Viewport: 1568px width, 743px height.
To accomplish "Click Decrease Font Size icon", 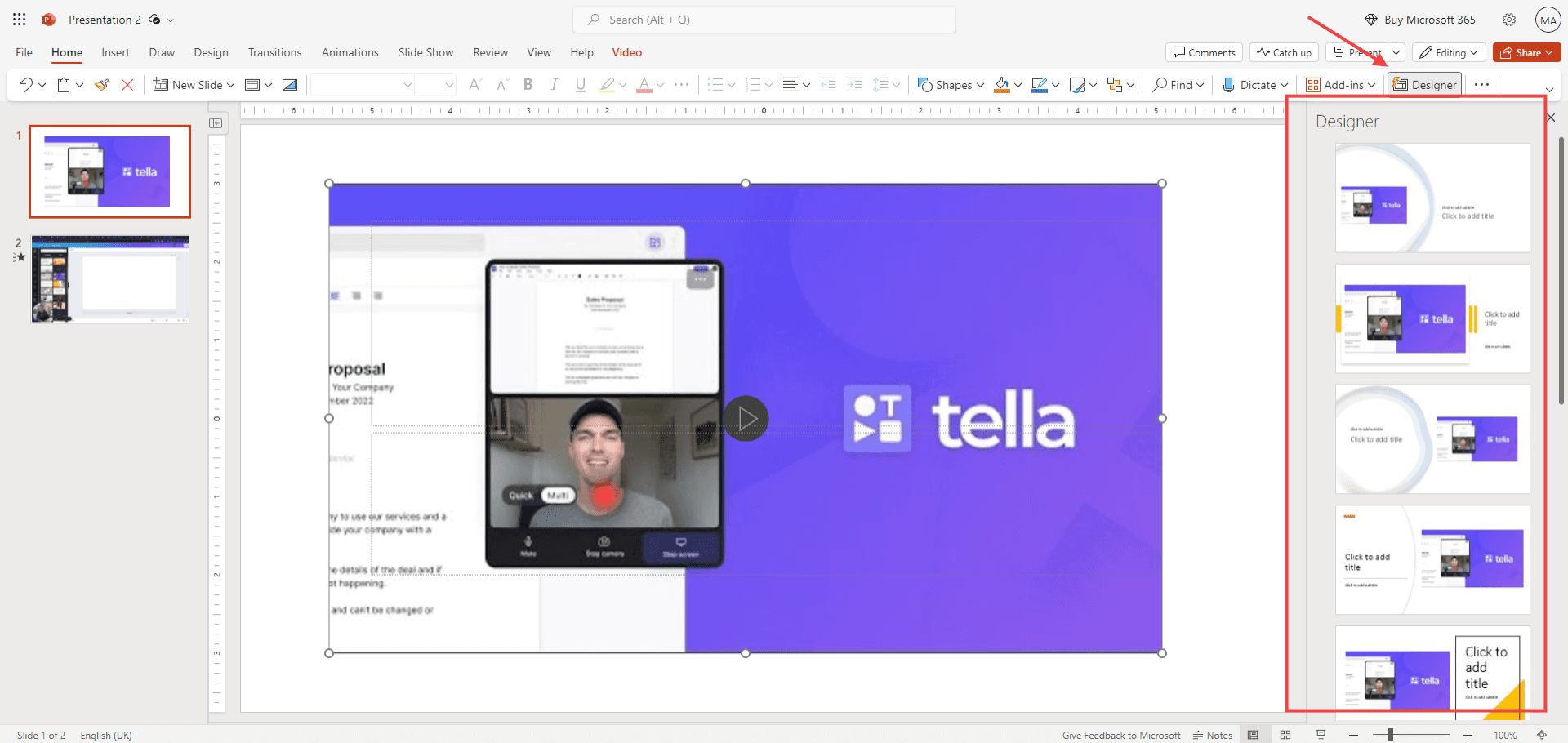I will coord(502,84).
